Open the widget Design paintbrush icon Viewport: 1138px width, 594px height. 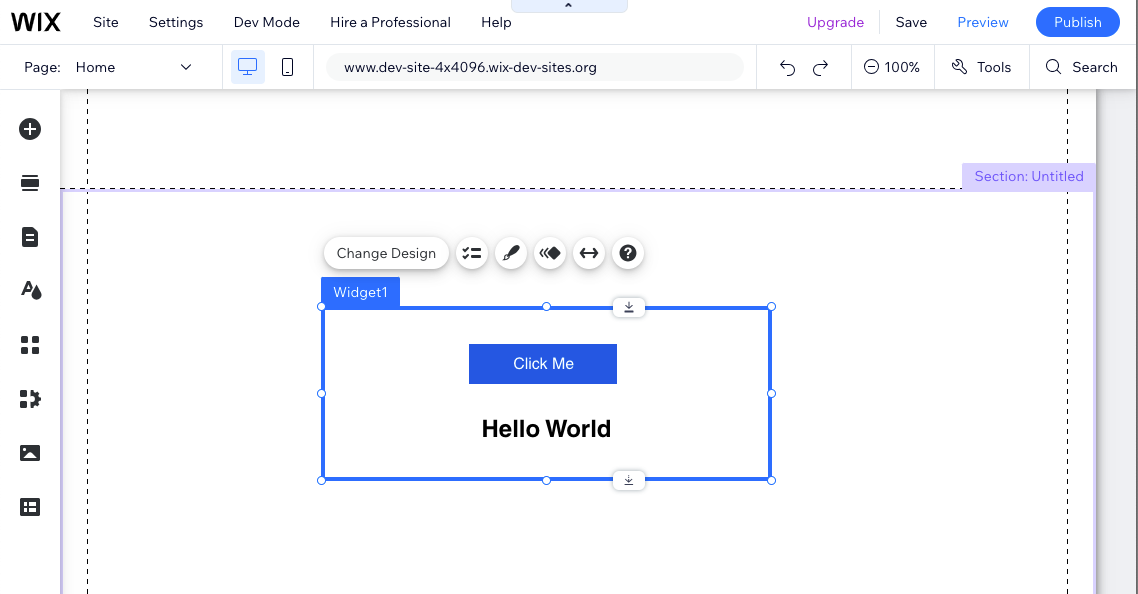511,253
